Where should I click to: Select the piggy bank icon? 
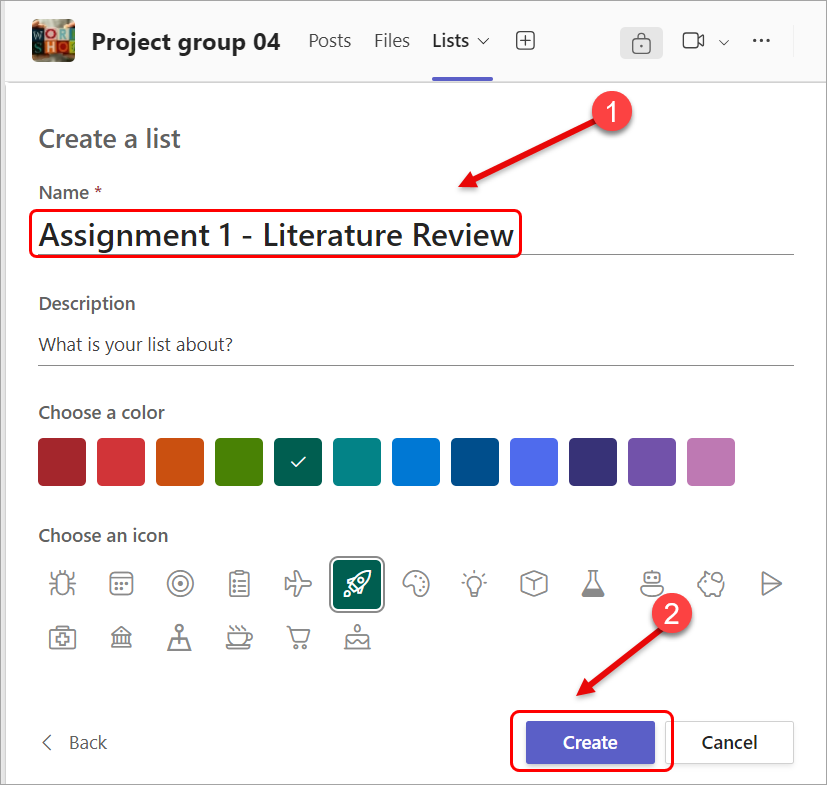[710, 584]
